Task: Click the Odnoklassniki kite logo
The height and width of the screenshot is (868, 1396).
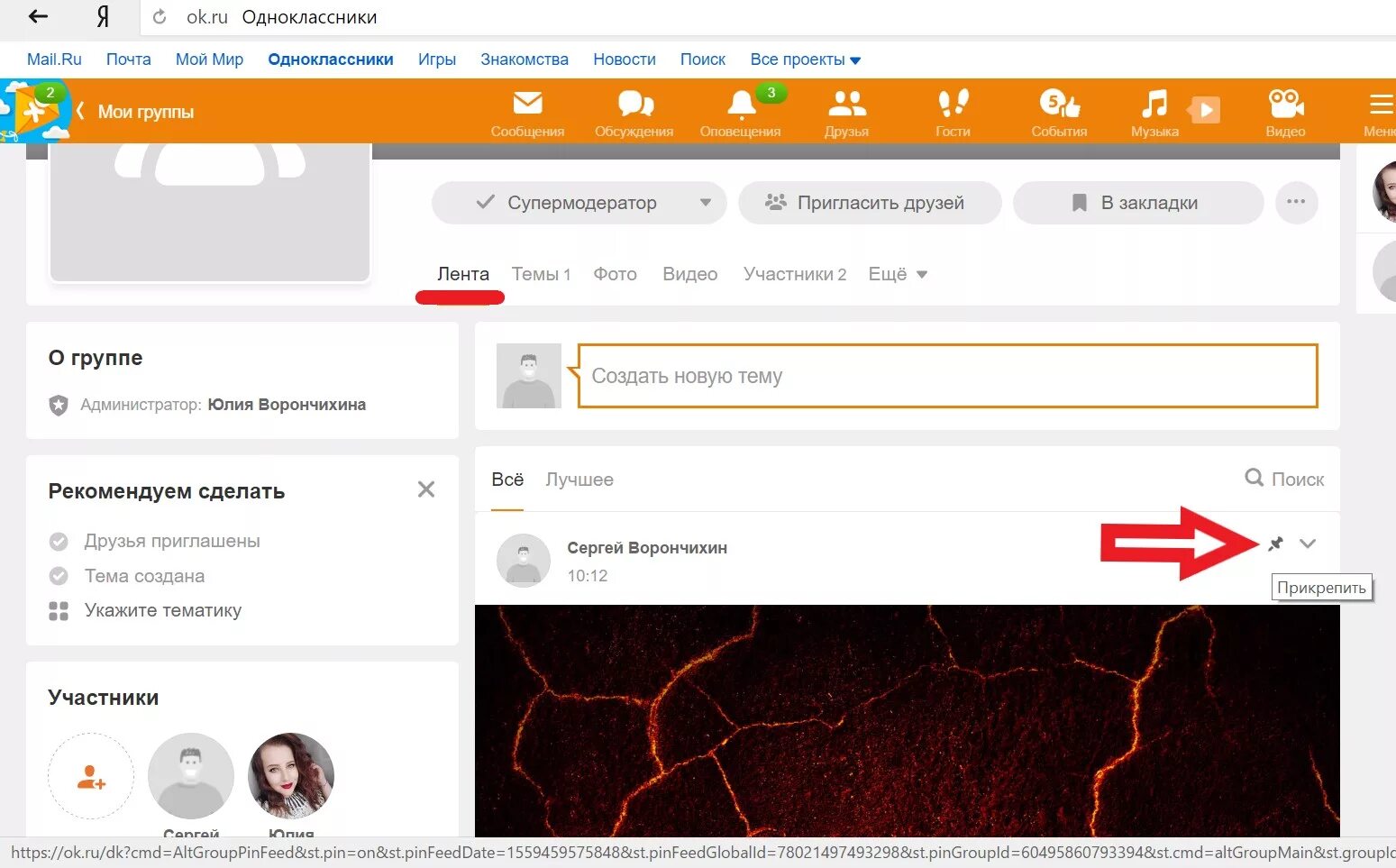Action: 35,112
